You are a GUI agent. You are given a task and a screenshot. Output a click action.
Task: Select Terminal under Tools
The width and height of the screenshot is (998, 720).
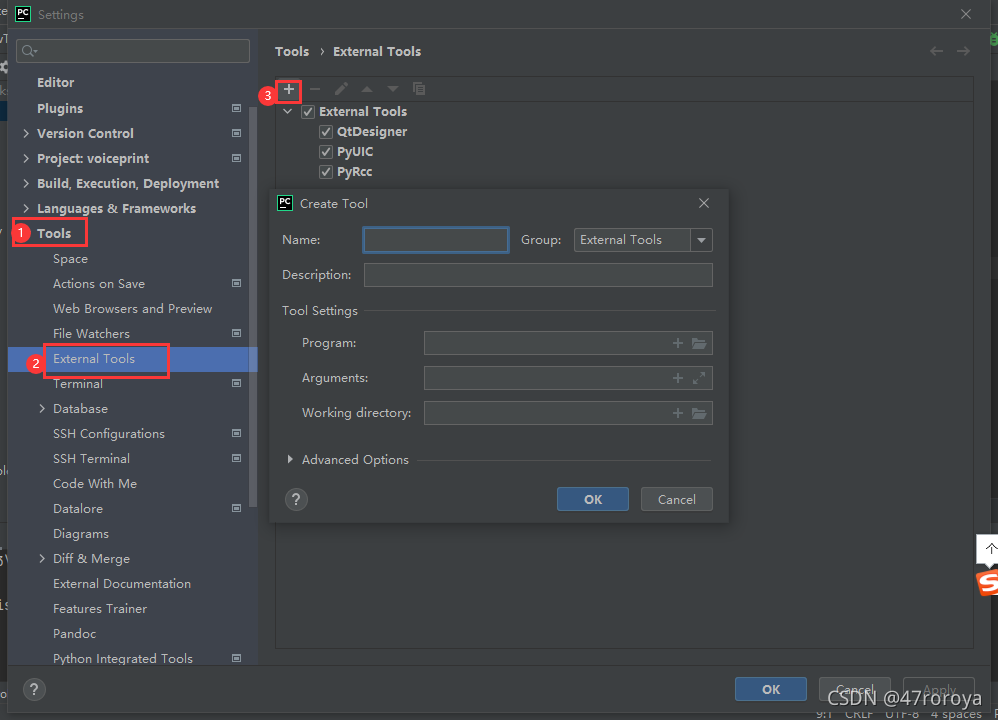pos(78,383)
